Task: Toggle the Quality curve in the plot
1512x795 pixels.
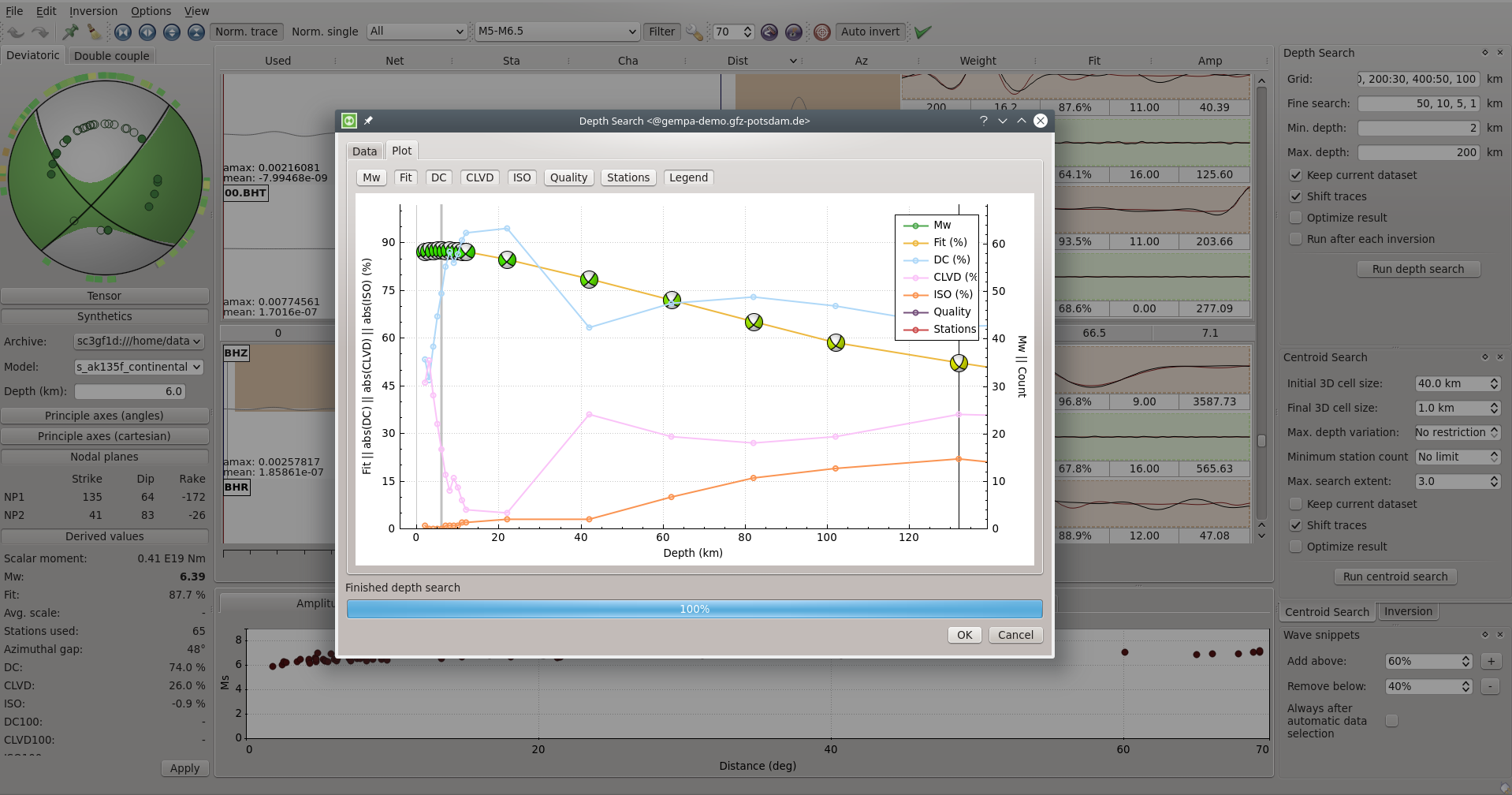Action: 568,177
